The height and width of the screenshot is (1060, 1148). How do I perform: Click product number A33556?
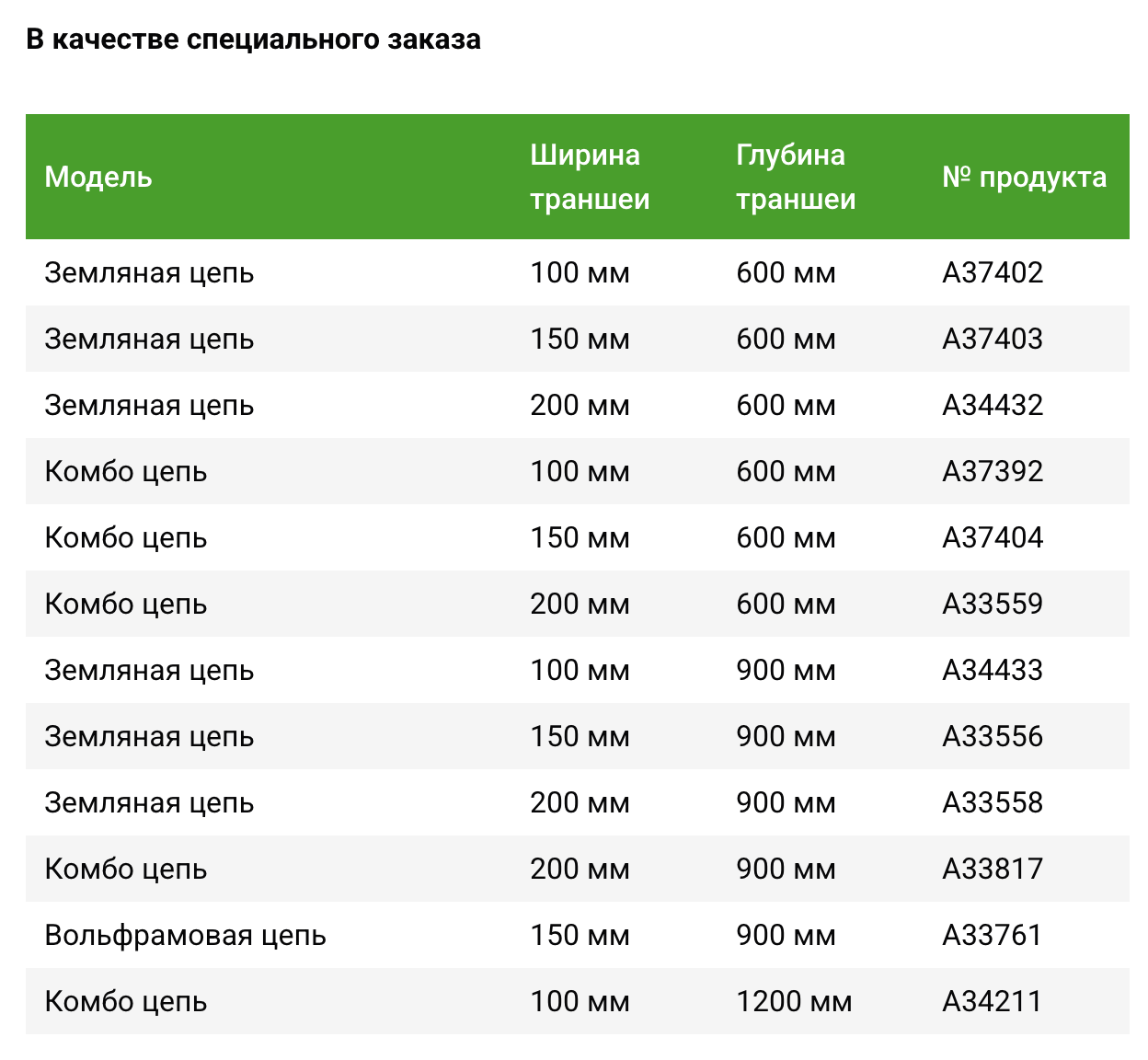point(993,736)
